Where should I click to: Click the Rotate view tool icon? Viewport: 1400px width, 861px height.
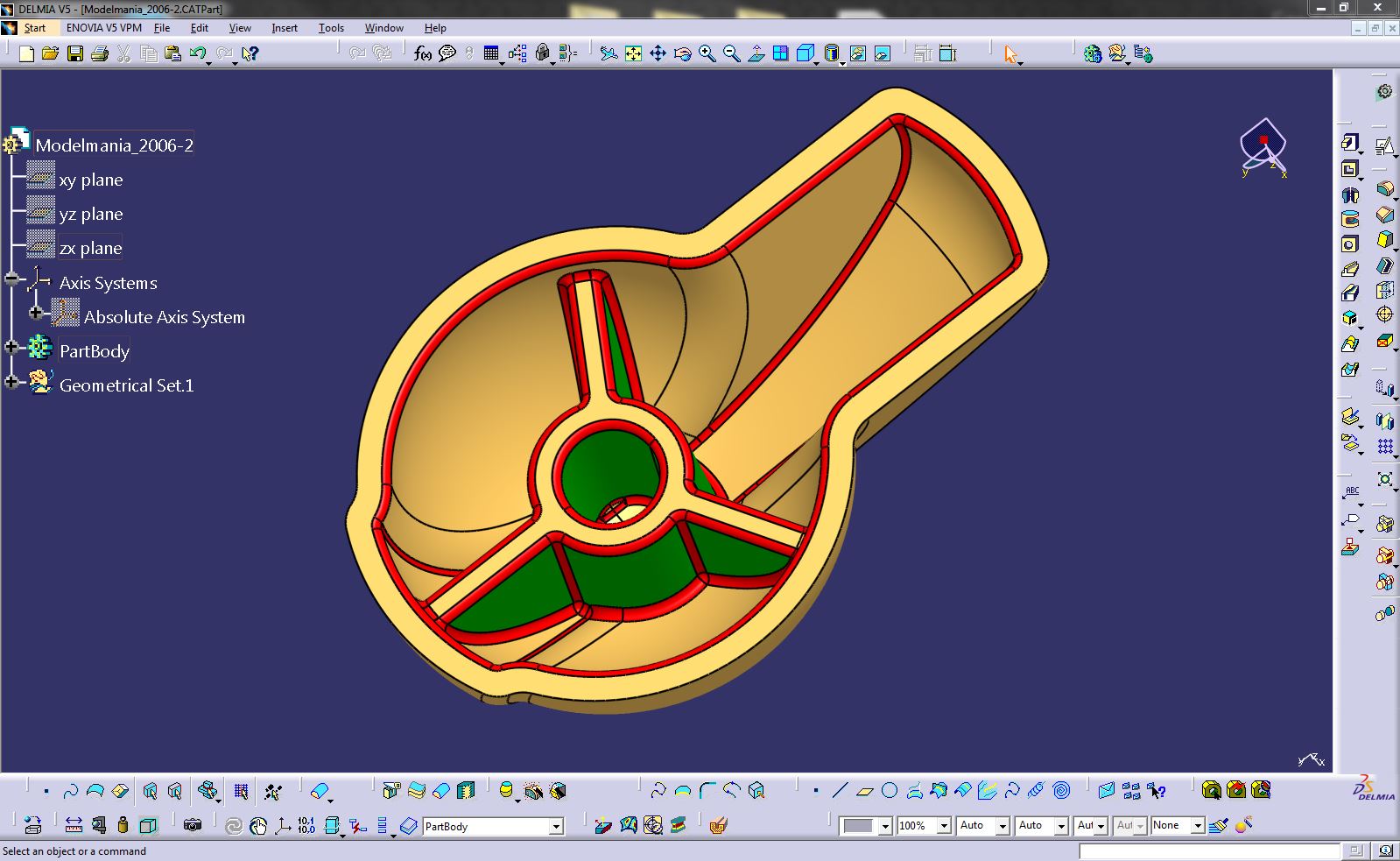click(x=682, y=54)
